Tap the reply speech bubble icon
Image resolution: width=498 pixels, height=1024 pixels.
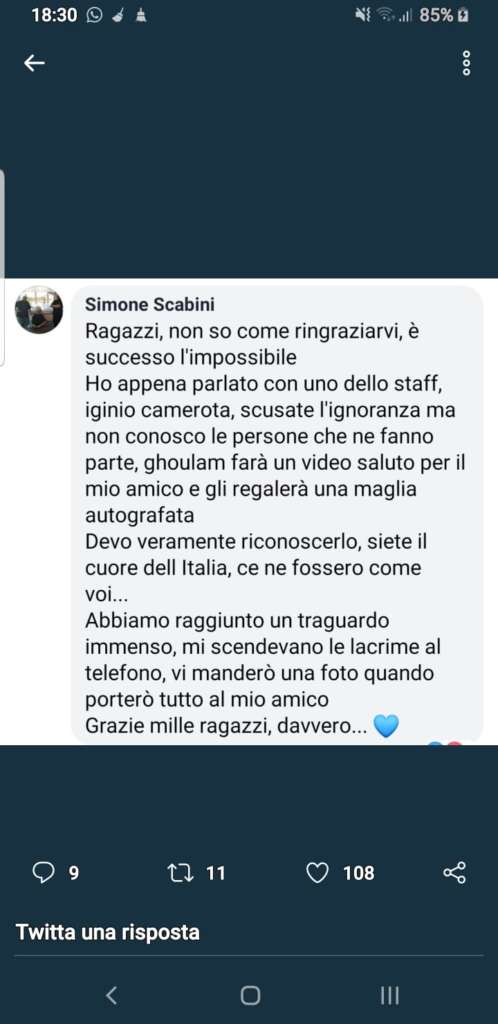43,872
